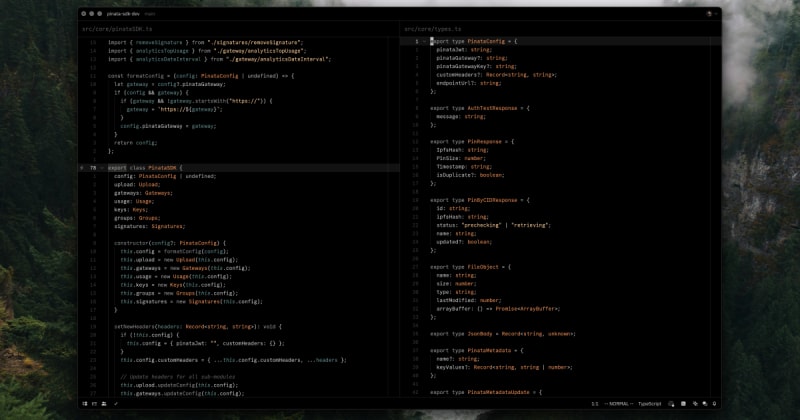
Task: Click the diagnostics checkmark icon in status bar
Action: pyautogui.click(x=117, y=404)
